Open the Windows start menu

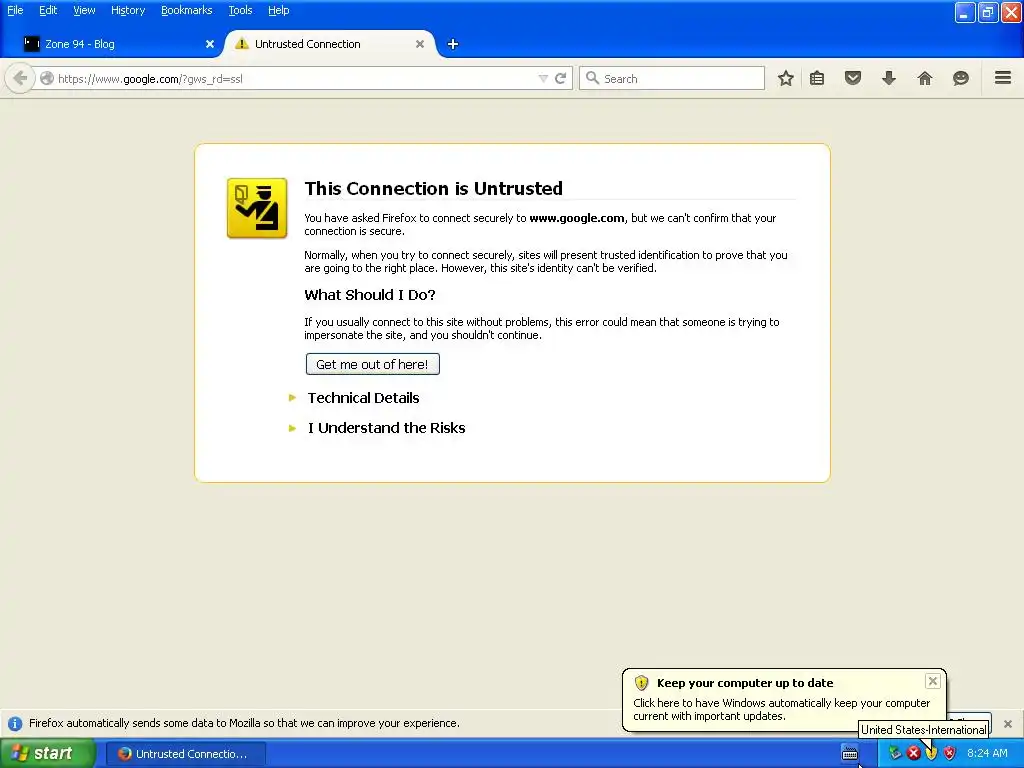[47, 754]
